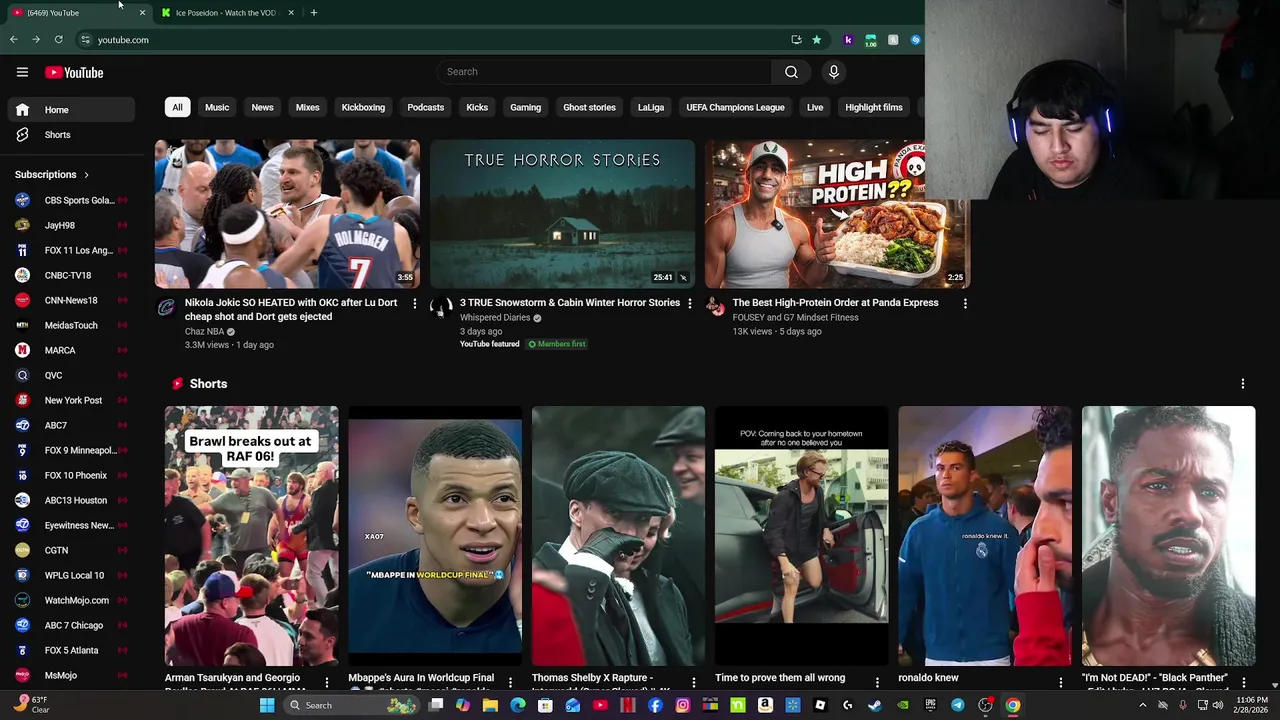Open Instagram from the taskbar

click(x=683, y=705)
